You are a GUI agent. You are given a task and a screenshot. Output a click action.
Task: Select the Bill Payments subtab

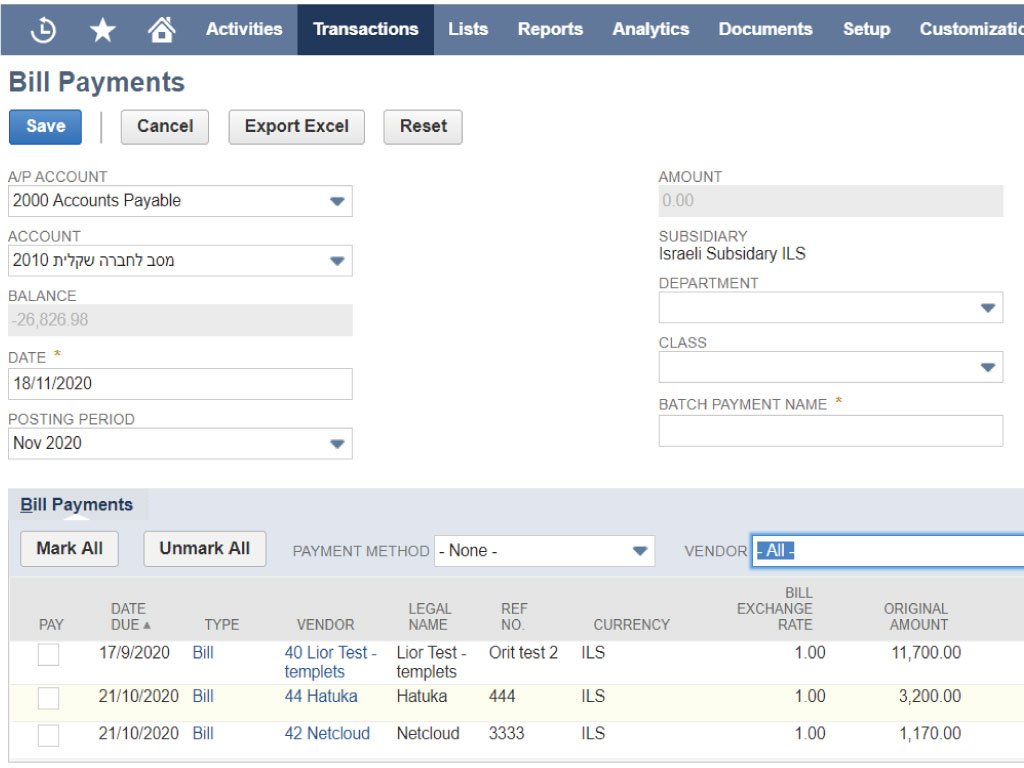point(76,505)
